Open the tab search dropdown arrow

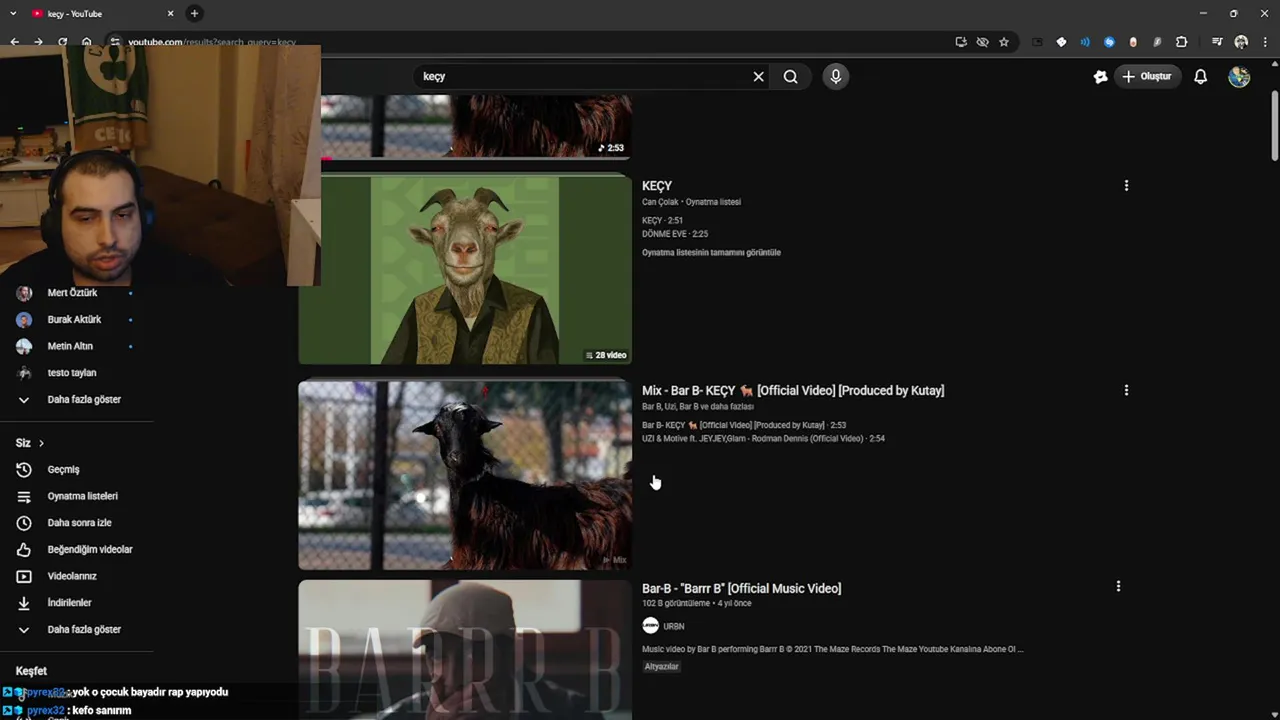[13, 13]
